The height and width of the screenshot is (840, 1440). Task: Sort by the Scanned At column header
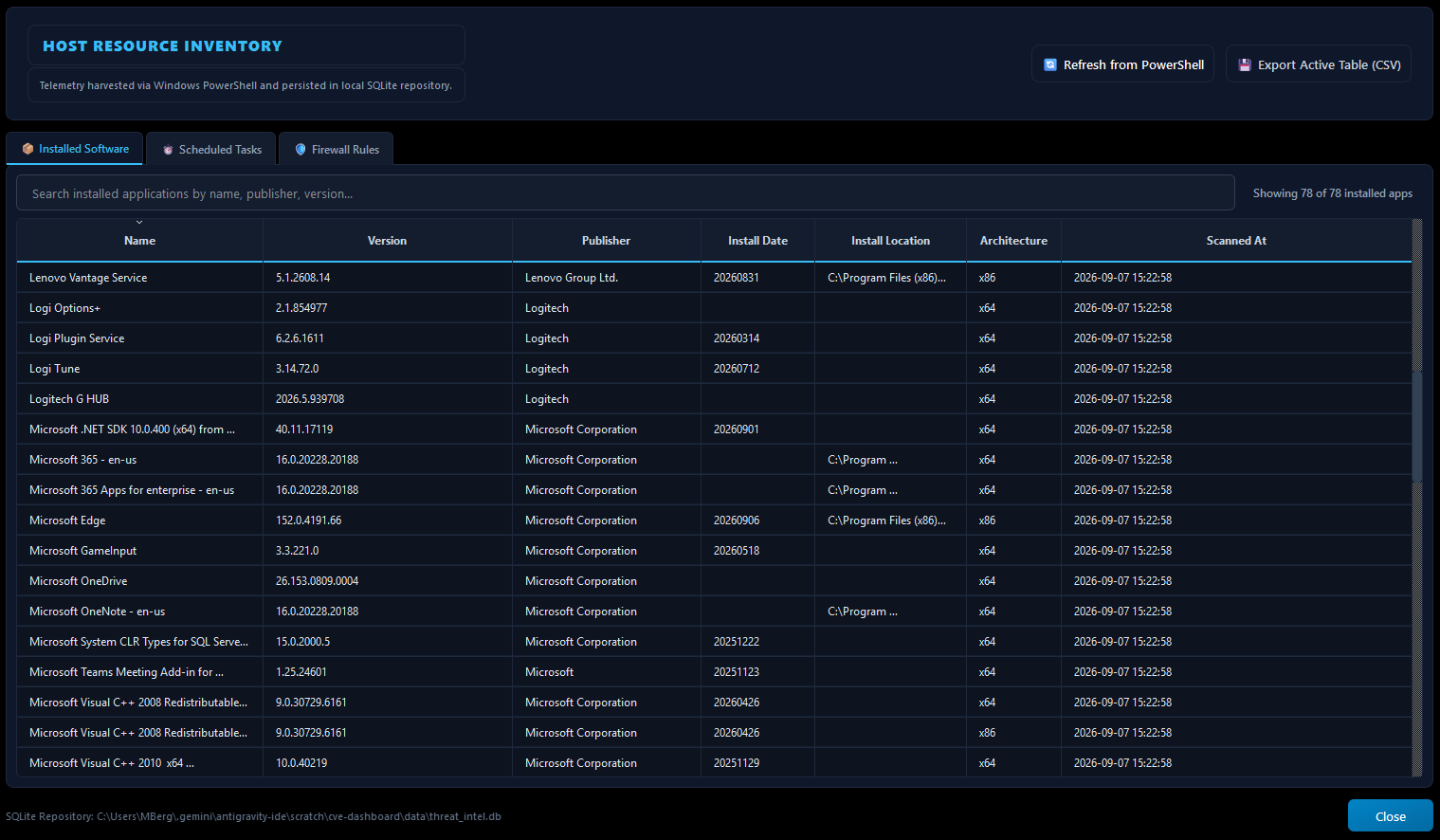tap(1236, 241)
